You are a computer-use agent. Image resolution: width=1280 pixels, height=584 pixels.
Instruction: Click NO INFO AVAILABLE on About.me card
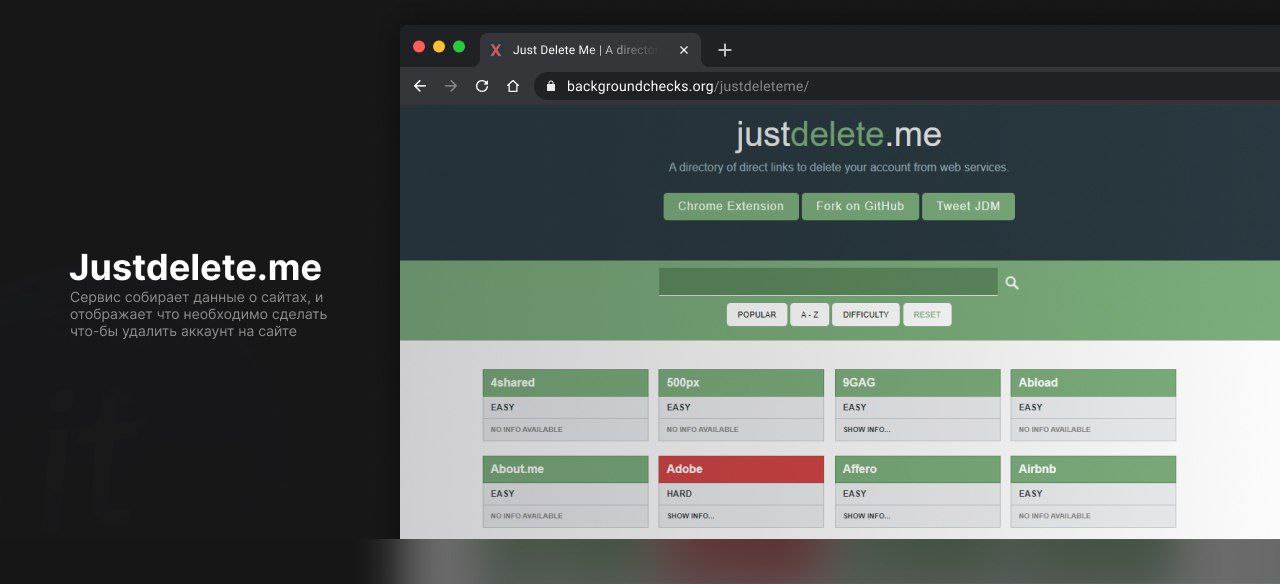click(x=527, y=516)
